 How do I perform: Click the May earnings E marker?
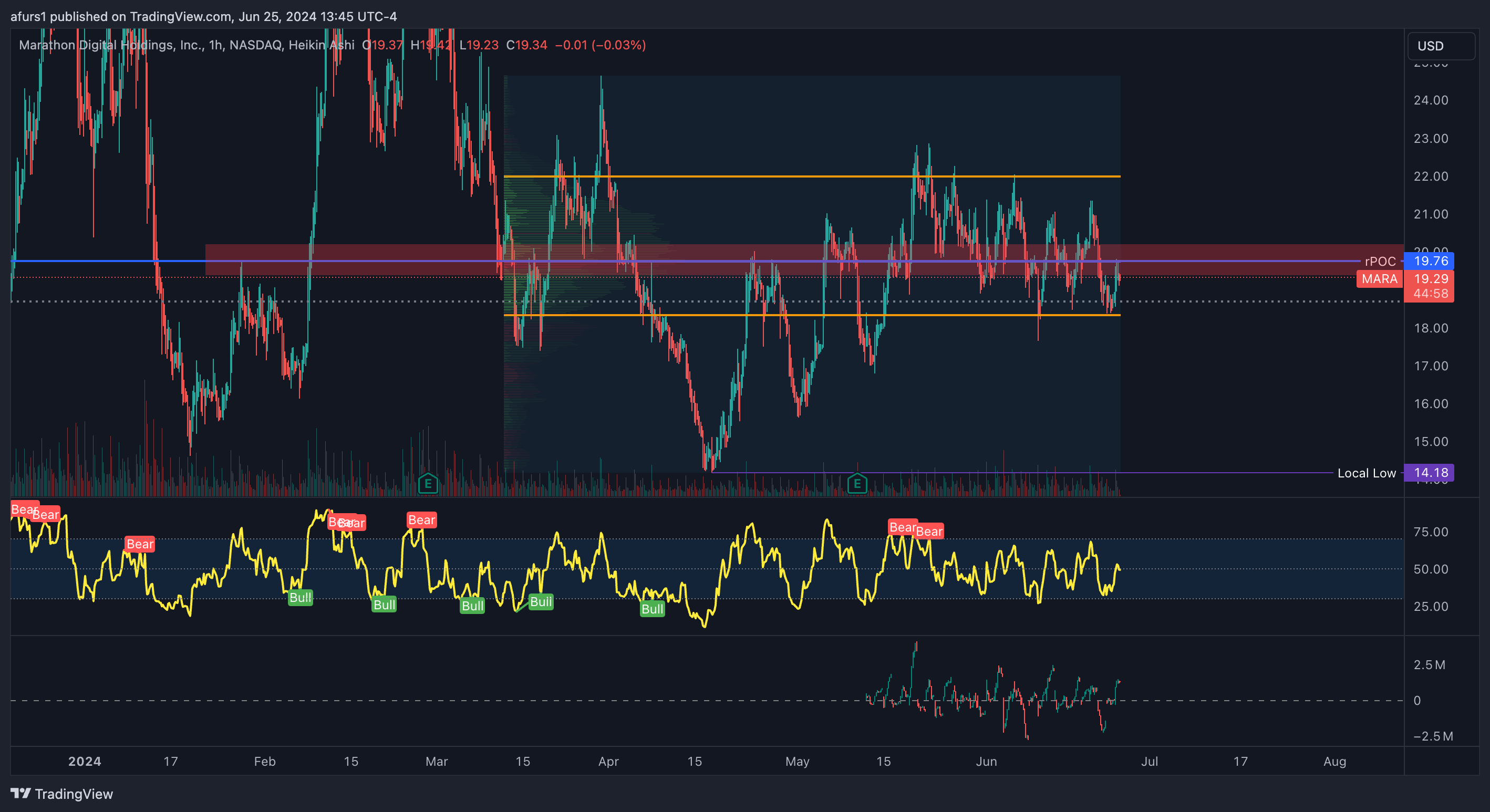point(857,483)
